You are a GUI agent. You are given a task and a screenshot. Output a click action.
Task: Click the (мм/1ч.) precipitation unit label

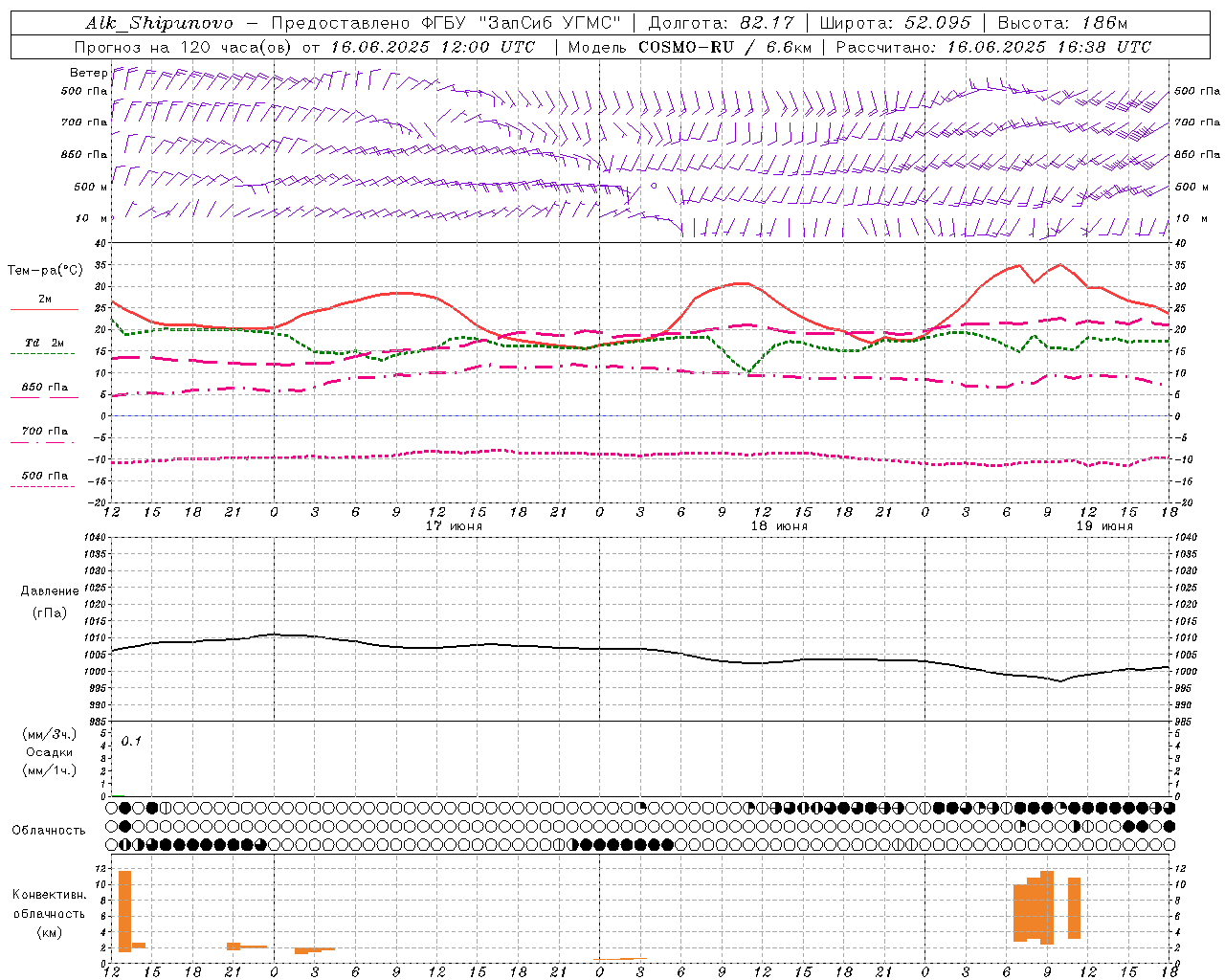pos(49,770)
